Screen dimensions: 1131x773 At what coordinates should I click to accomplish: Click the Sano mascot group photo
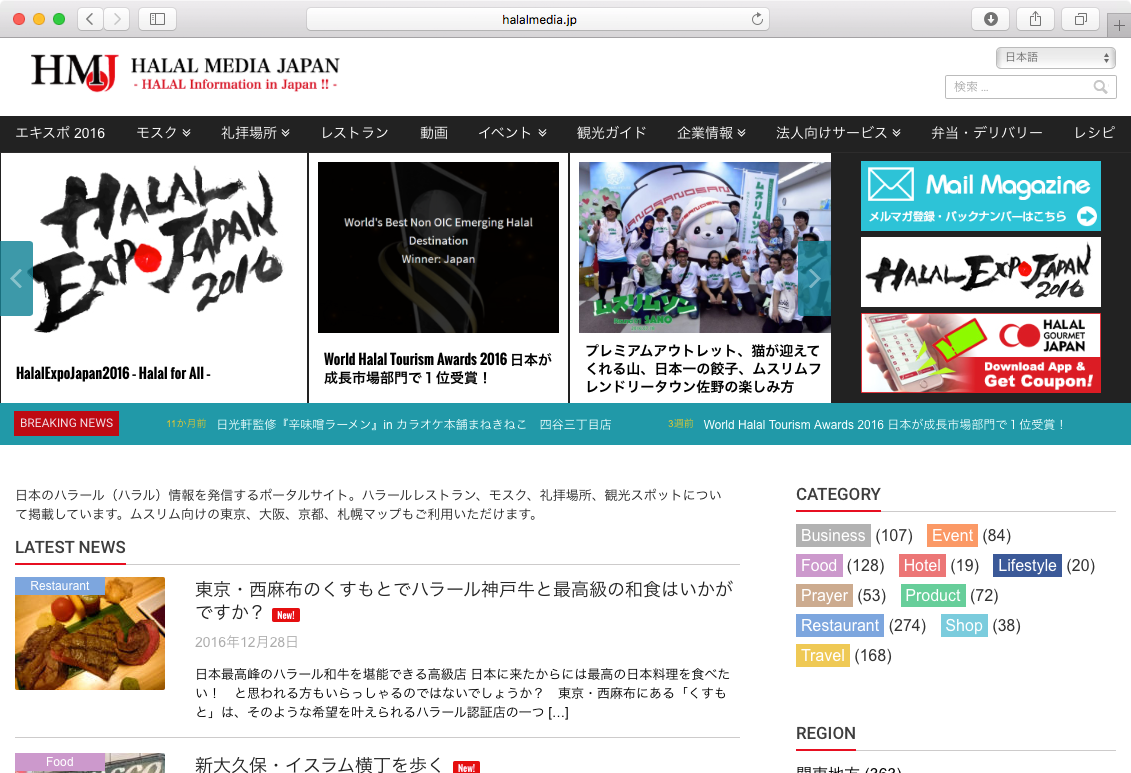(x=705, y=247)
